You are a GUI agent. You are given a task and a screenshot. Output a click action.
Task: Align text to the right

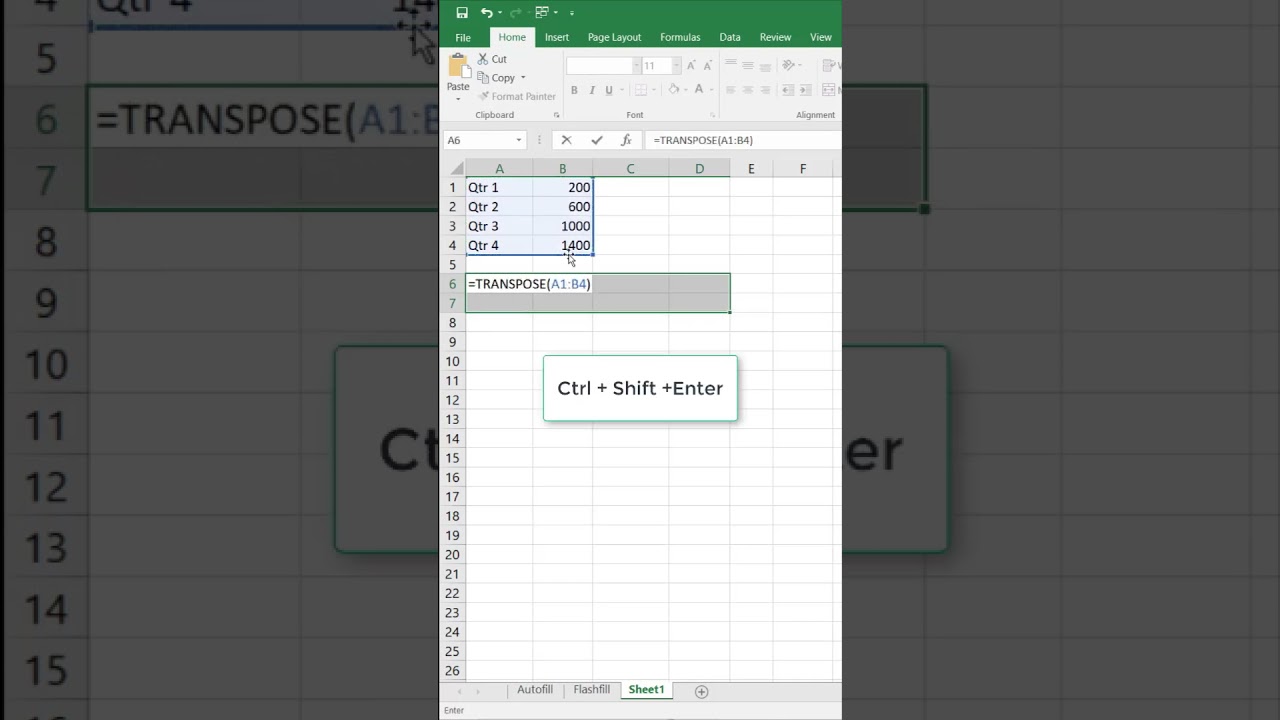(765, 90)
